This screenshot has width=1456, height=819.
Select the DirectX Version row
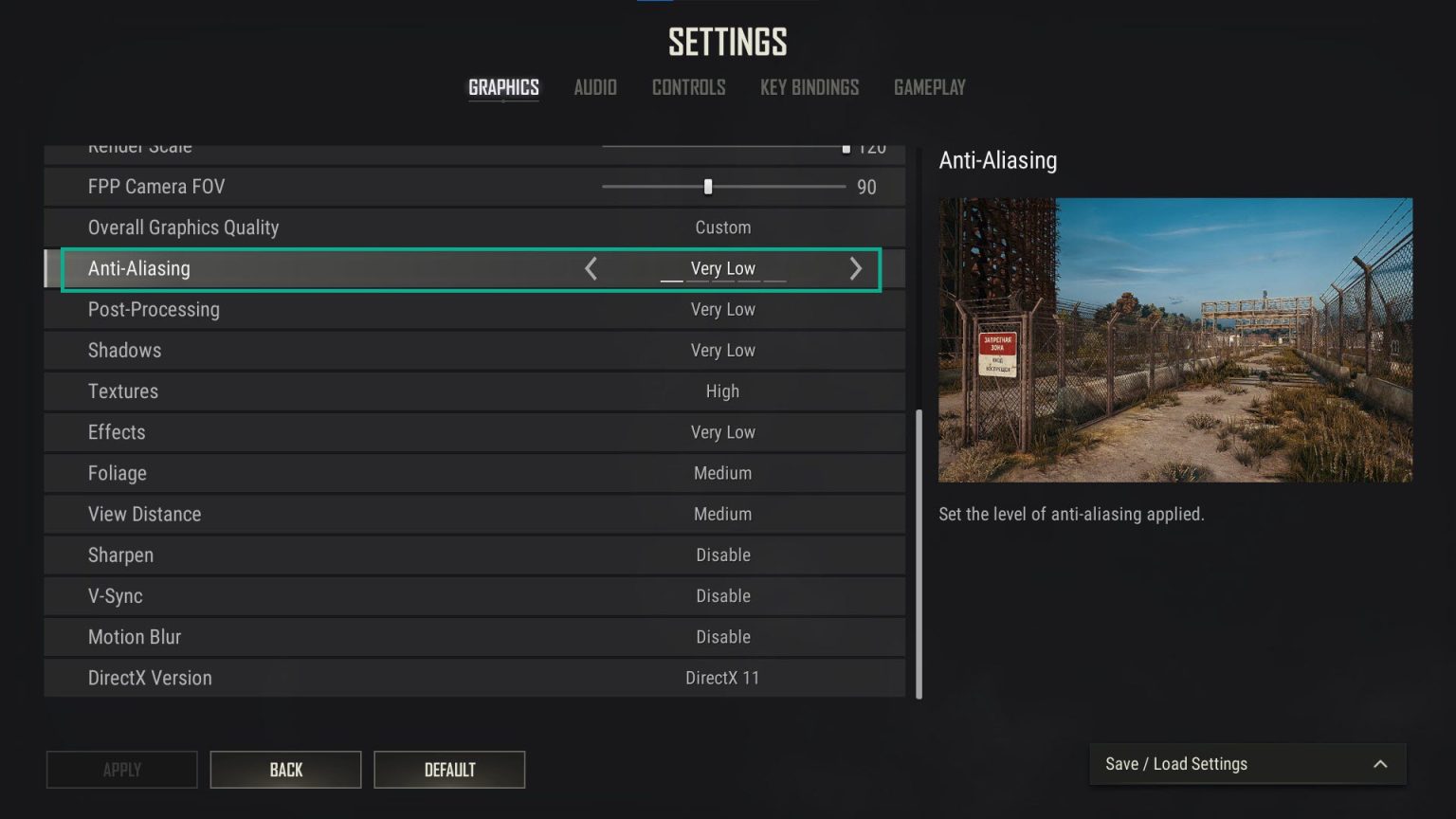(474, 678)
